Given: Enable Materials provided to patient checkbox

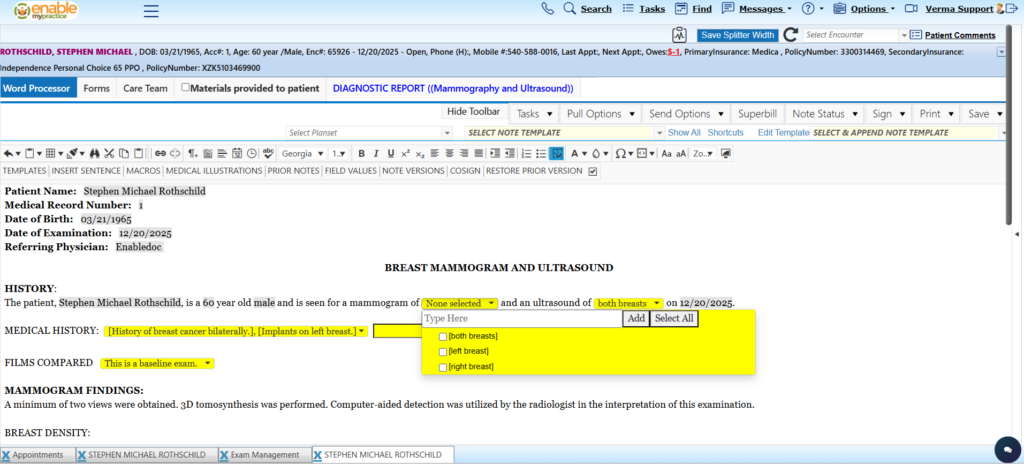Looking at the screenshot, I should pos(185,88).
